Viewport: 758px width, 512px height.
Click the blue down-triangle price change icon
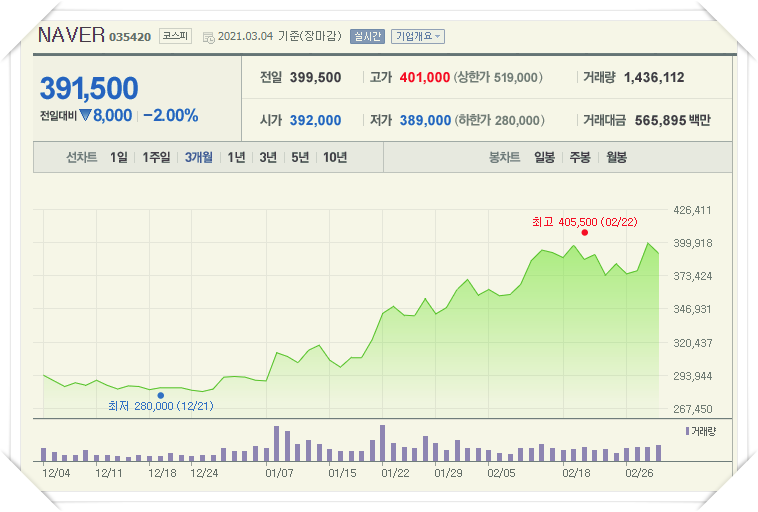(86, 115)
